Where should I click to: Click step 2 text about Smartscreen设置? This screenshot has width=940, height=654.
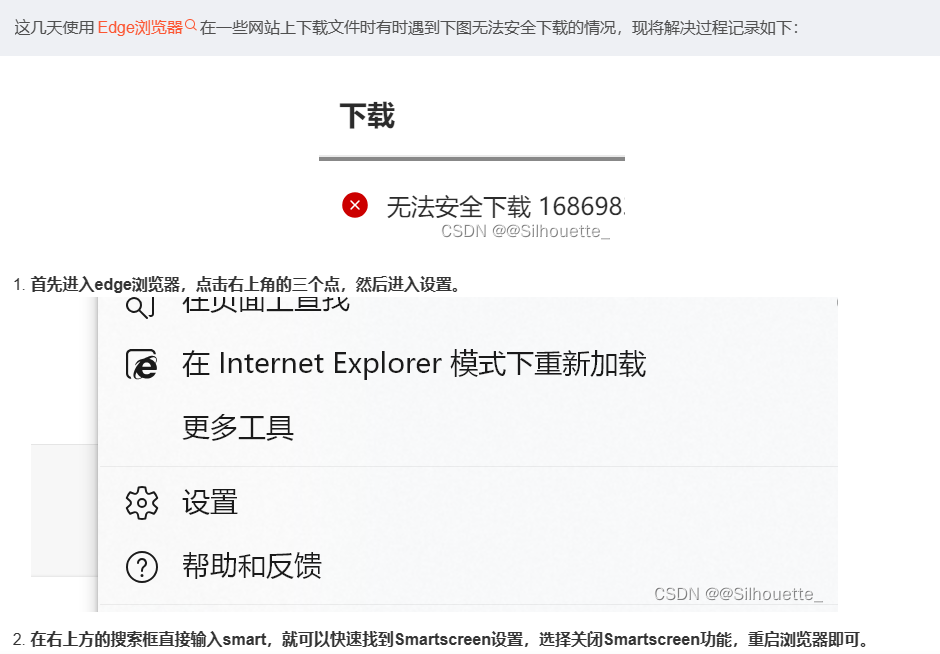coord(450,639)
